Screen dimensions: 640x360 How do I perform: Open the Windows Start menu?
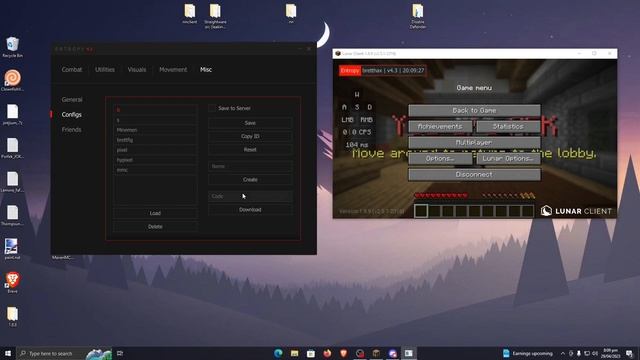pos(7,353)
